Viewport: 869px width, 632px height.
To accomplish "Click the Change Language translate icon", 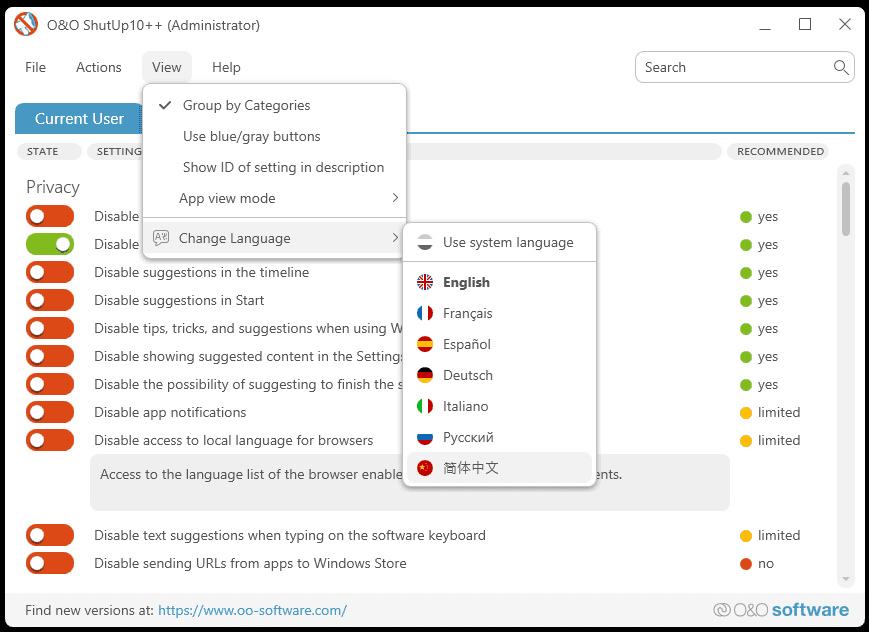I will [160, 238].
